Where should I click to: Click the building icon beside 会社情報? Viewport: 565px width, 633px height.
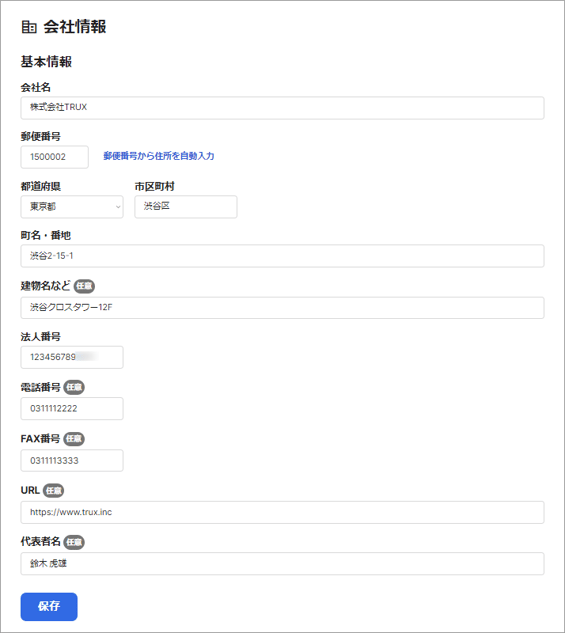(x=29, y=27)
